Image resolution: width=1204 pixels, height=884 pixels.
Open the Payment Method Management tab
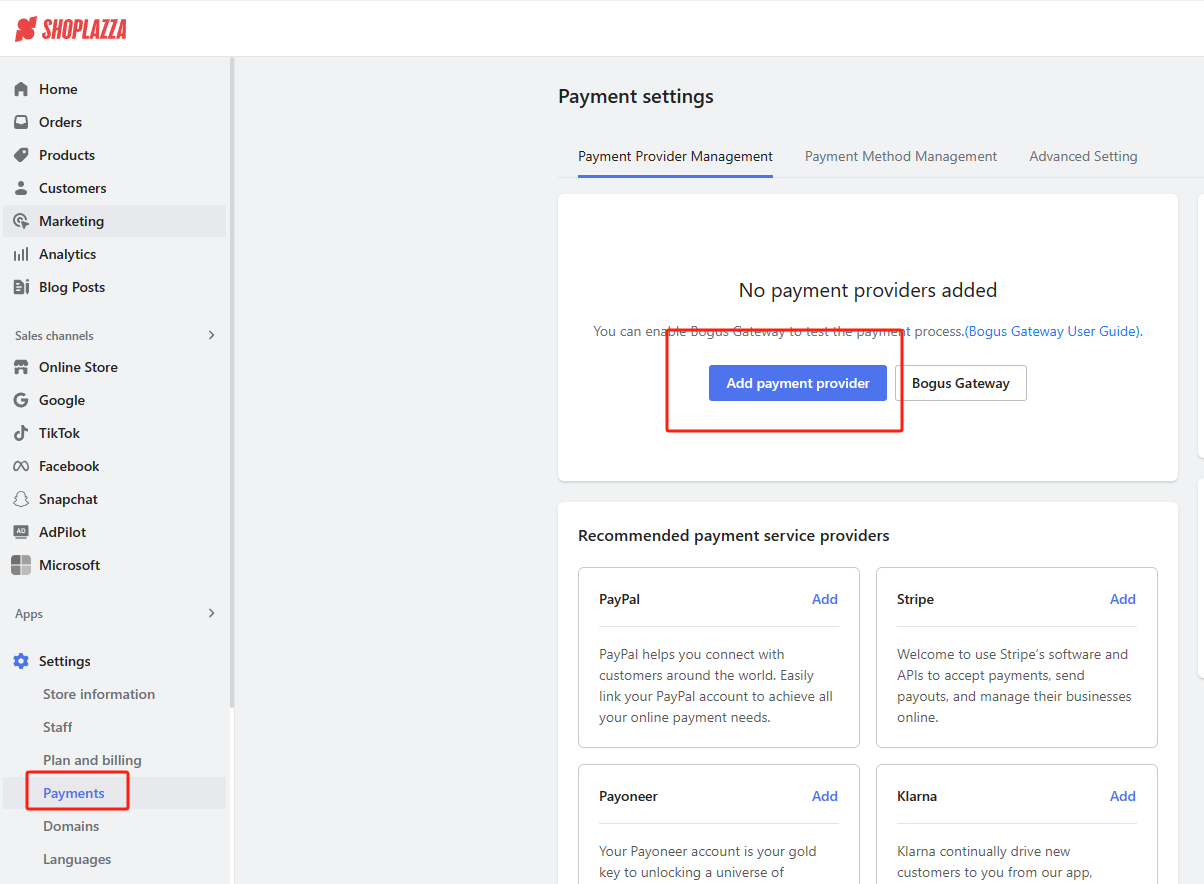click(x=901, y=157)
